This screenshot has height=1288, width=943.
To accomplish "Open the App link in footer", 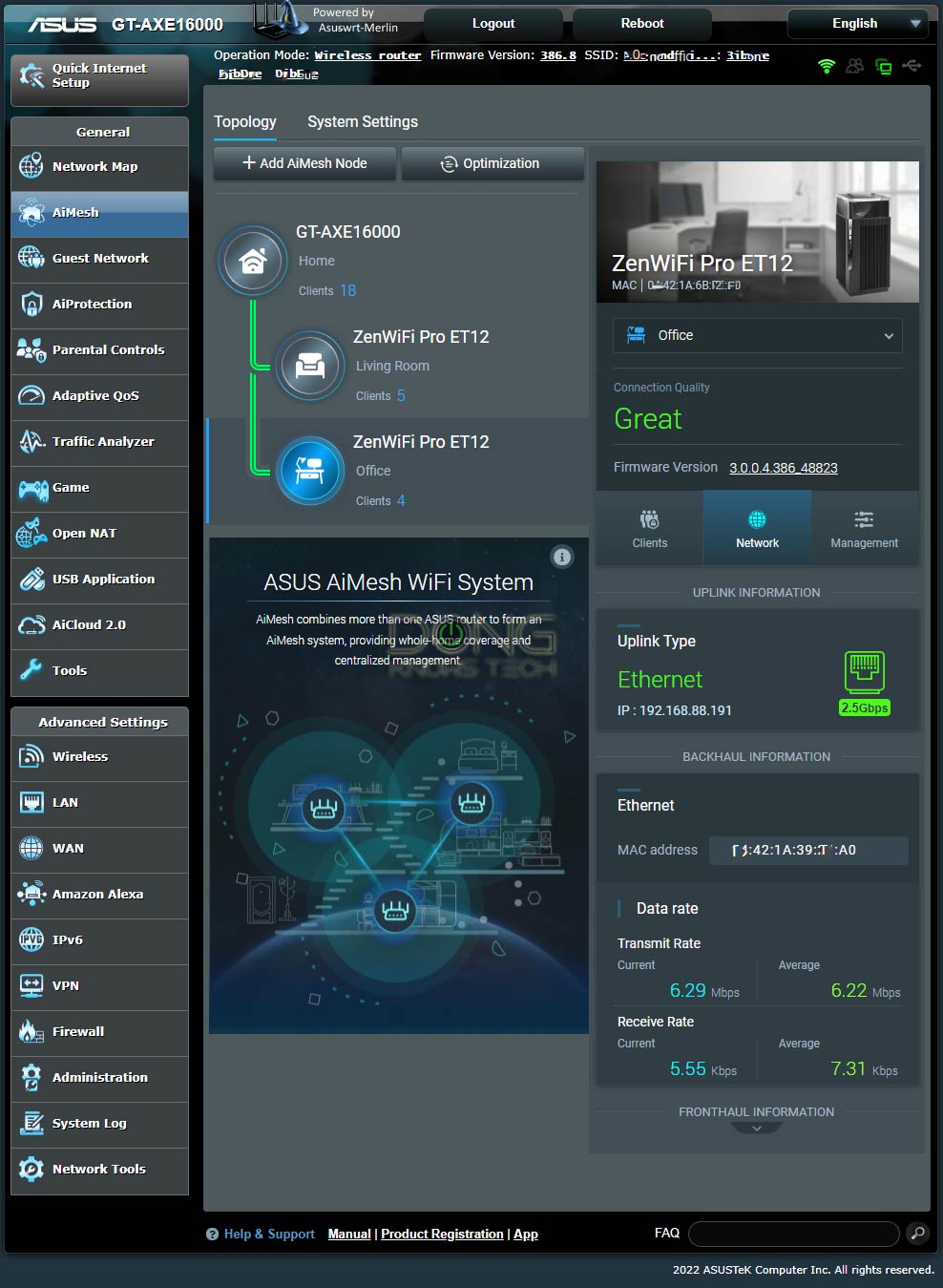I will tap(526, 1234).
